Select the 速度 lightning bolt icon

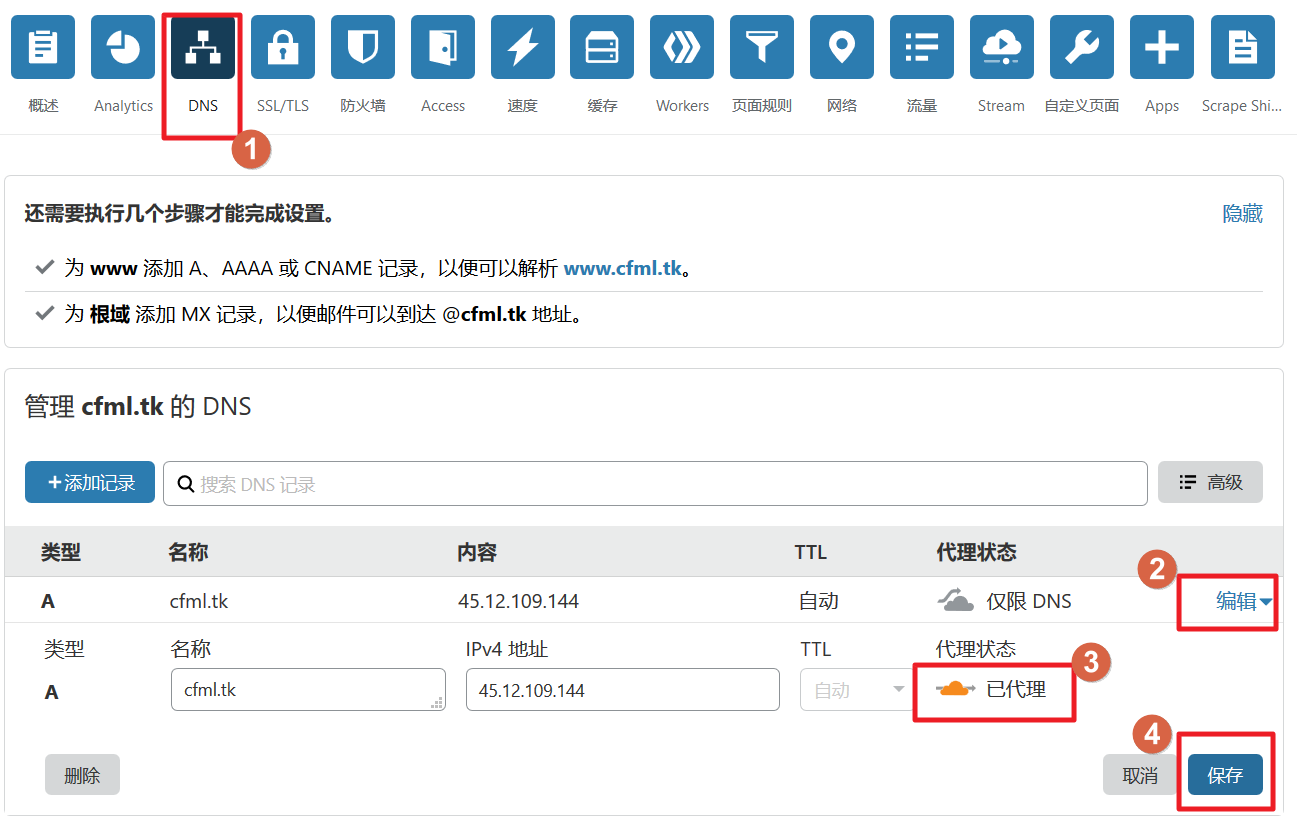522,48
